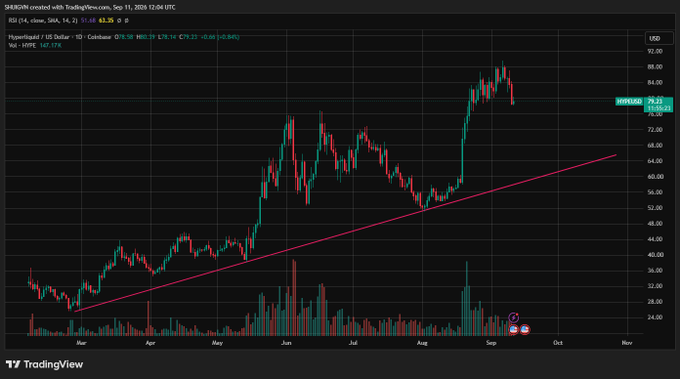The height and width of the screenshot is (379, 680).
Task: Click the Vol · HYPE legend label
Action: click(22, 46)
